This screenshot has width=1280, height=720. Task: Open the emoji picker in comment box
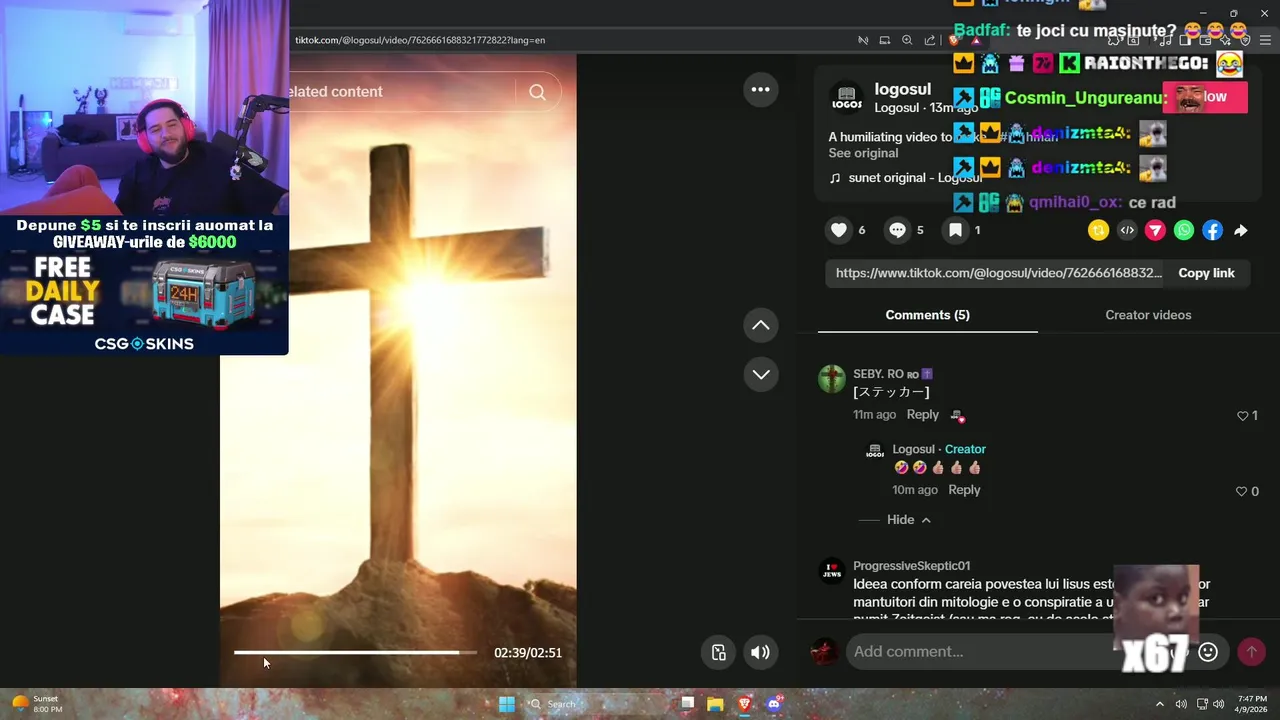pos(1208,652)
